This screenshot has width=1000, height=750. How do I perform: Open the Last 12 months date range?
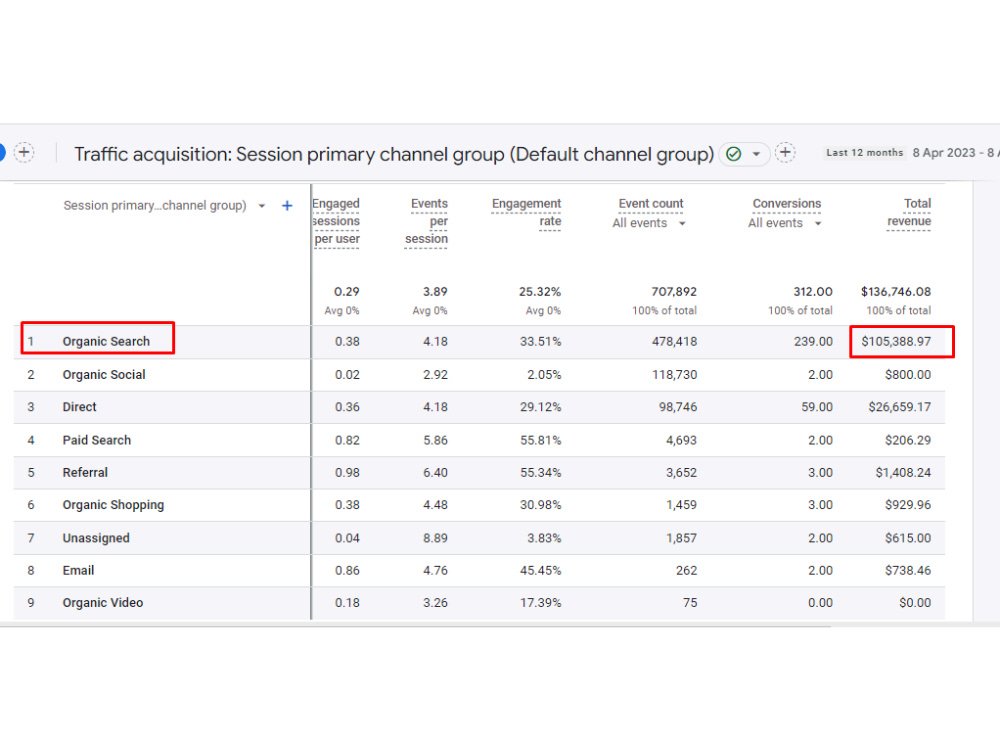tap(864, 153)
